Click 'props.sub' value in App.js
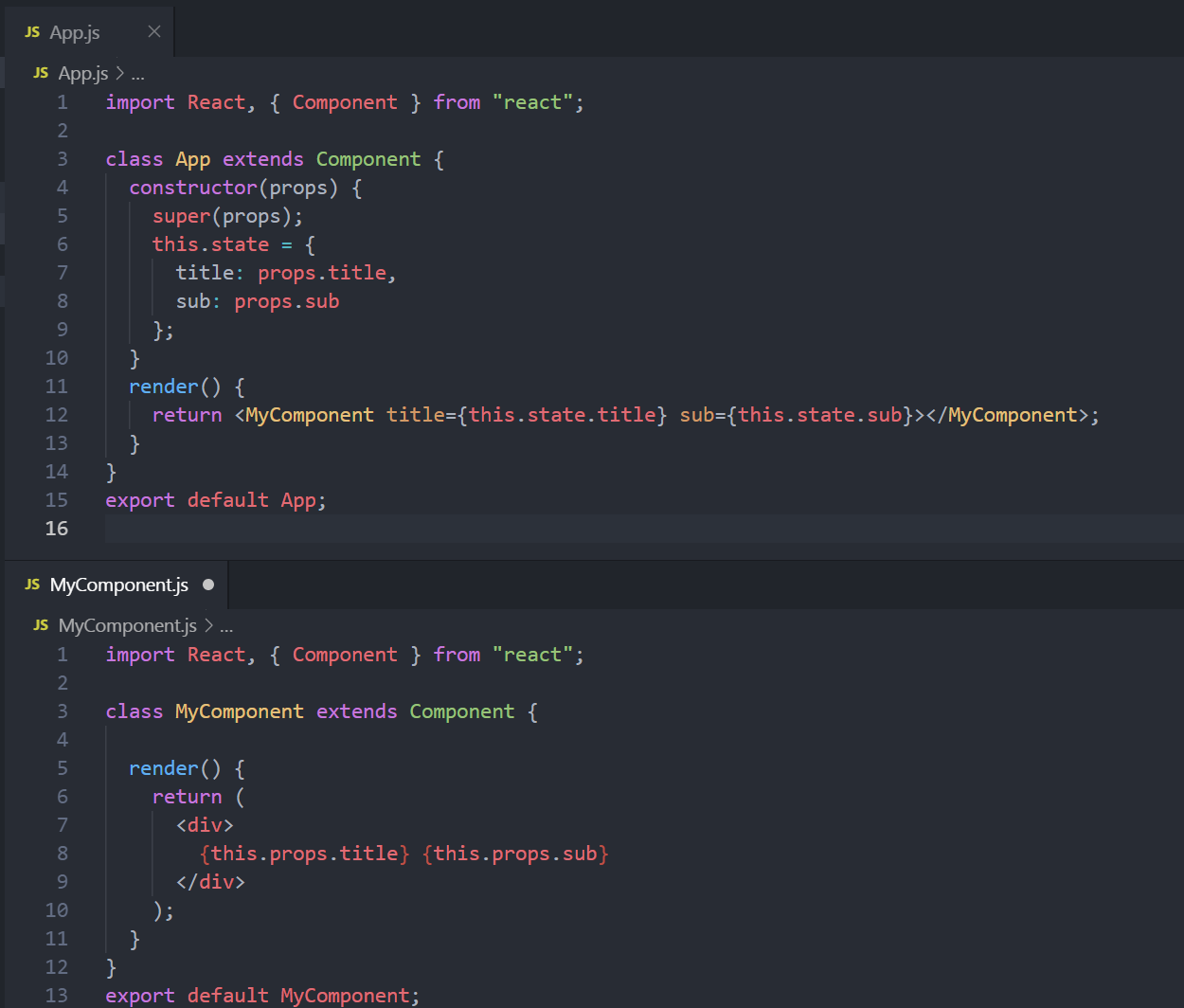Screen dimensions: 1184x1008 click(x=287, y=301)
